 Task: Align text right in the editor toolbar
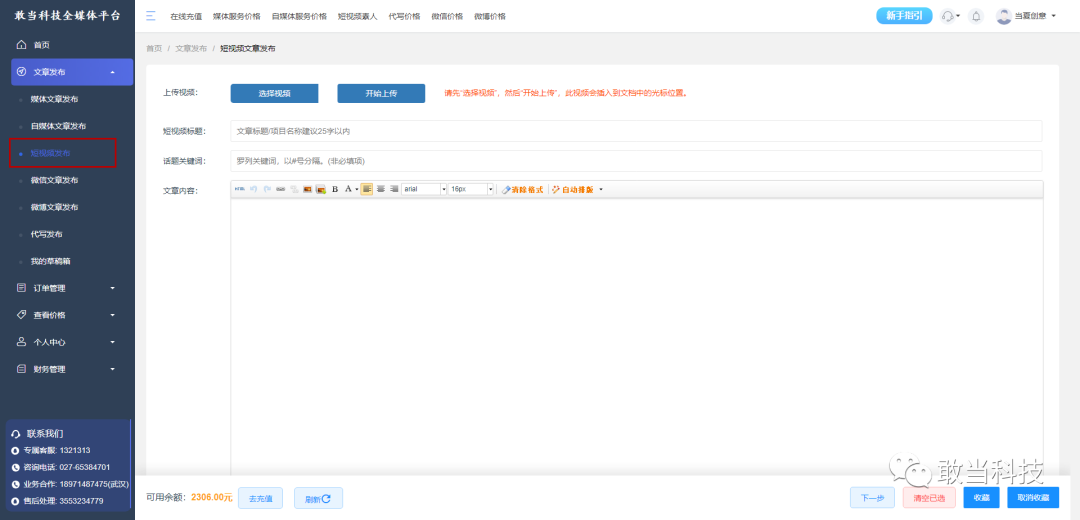pos(395,189)
